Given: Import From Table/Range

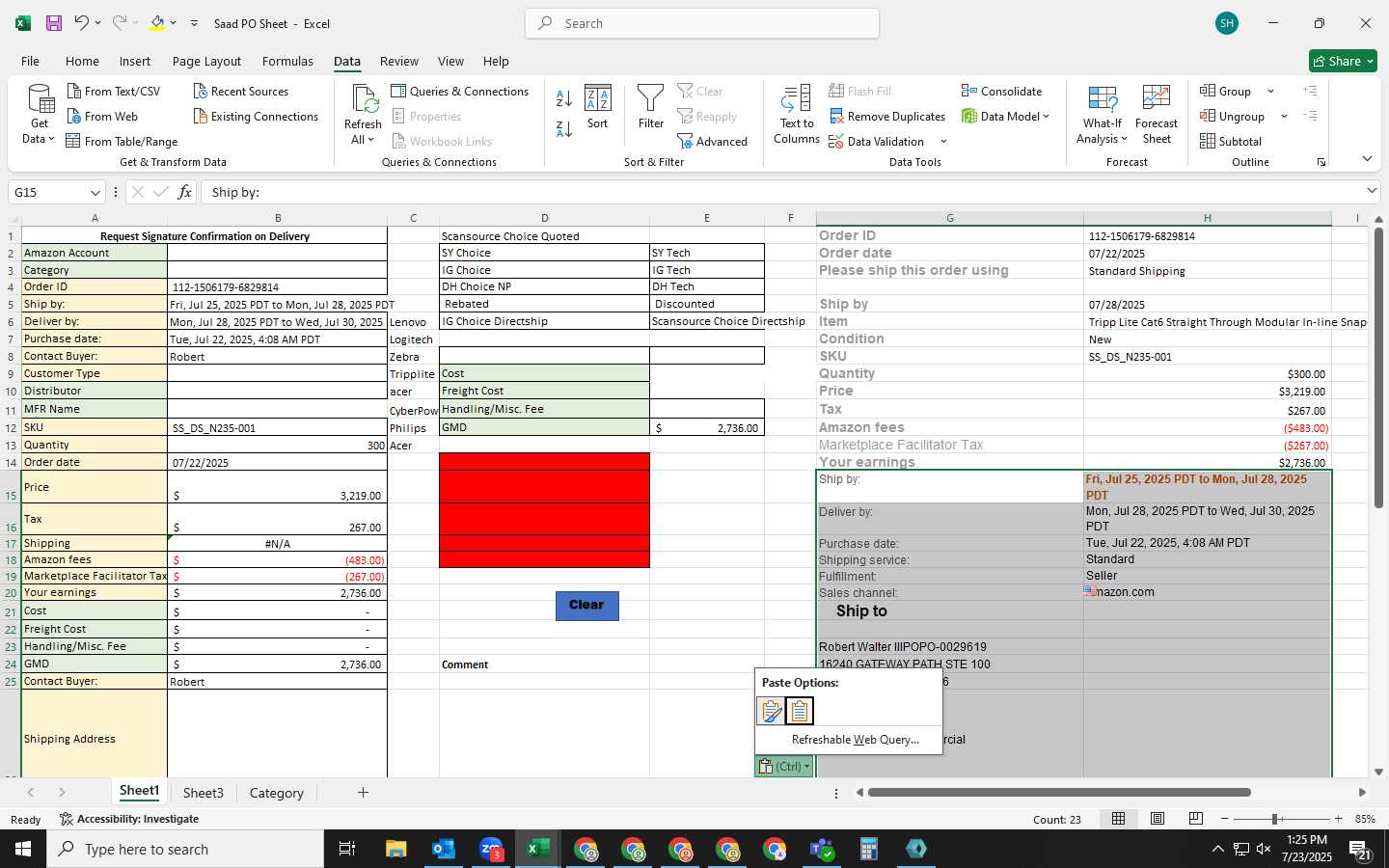Looking at the screenshot, I should pyautogui.click(x=122, y=141).
